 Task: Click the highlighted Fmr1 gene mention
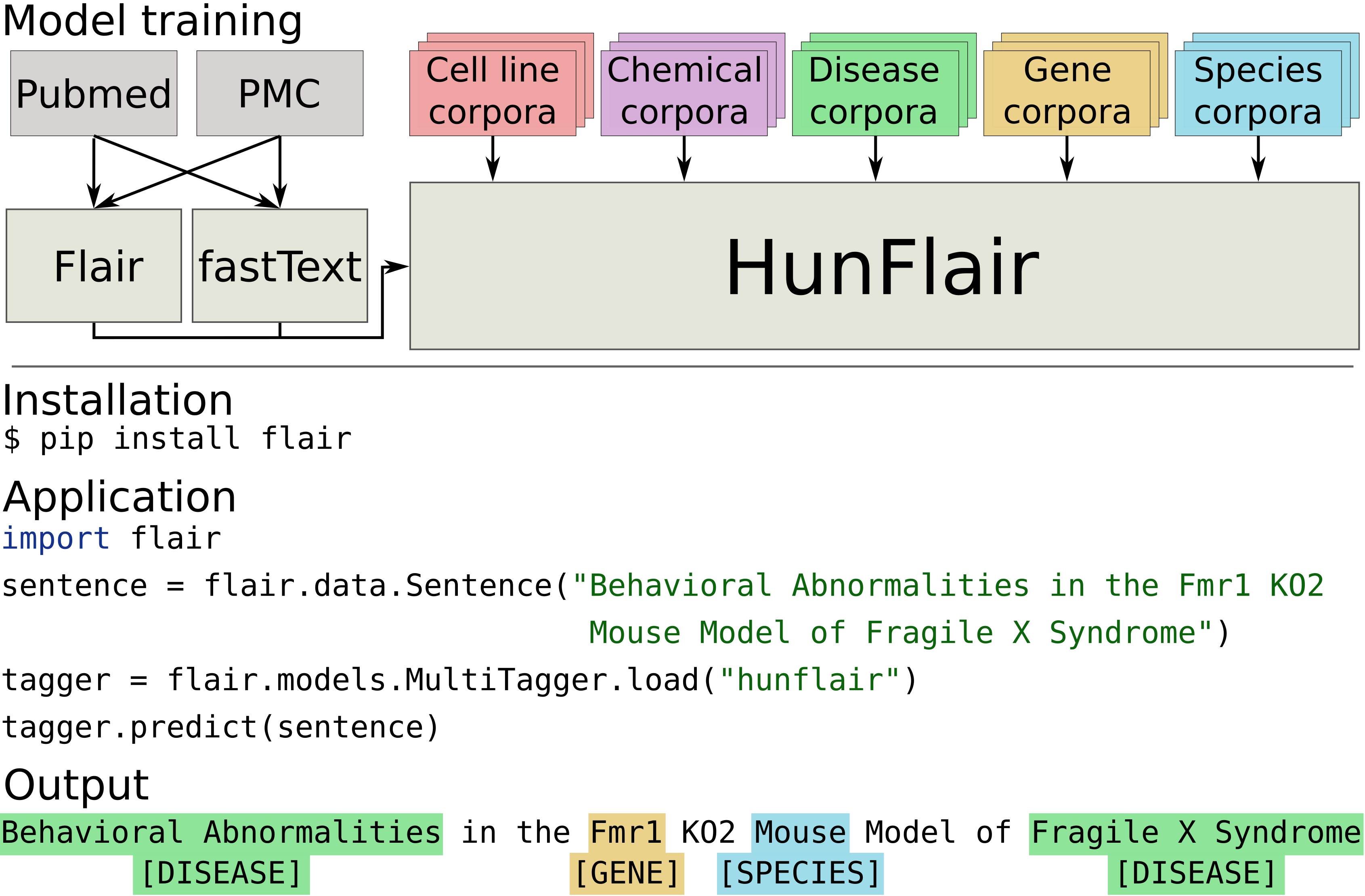[626, 832]
